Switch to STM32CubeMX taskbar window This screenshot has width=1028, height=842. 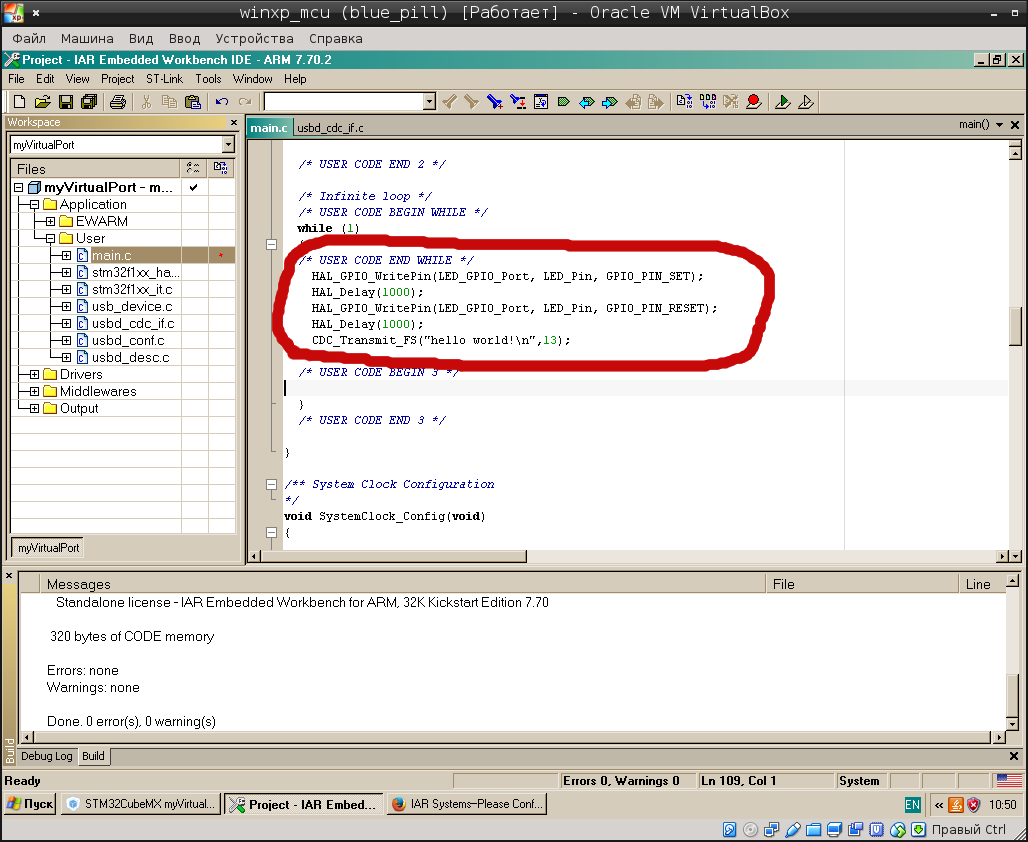point(141,804)
